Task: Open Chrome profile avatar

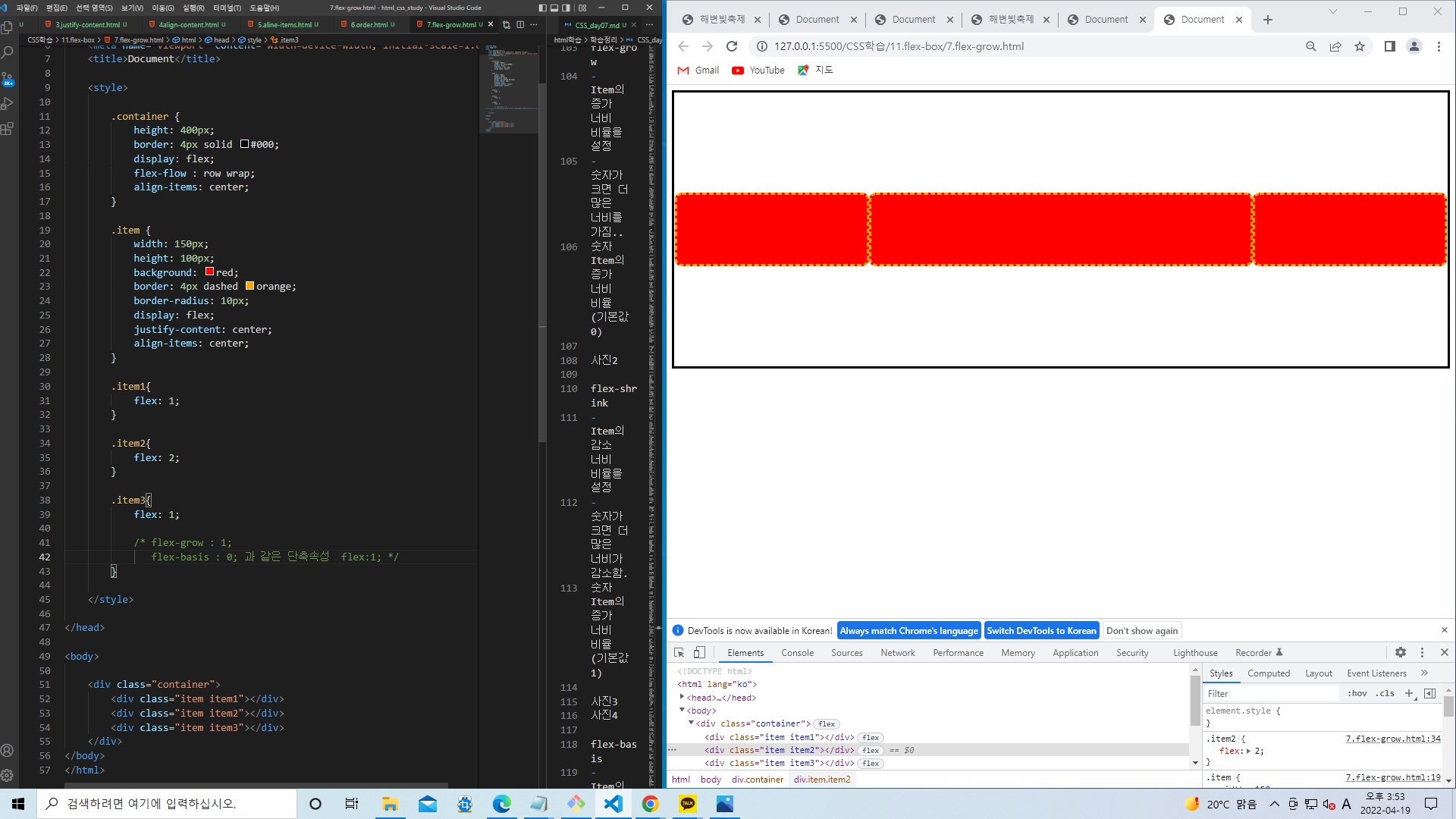Action: [x=1414, y=46]
